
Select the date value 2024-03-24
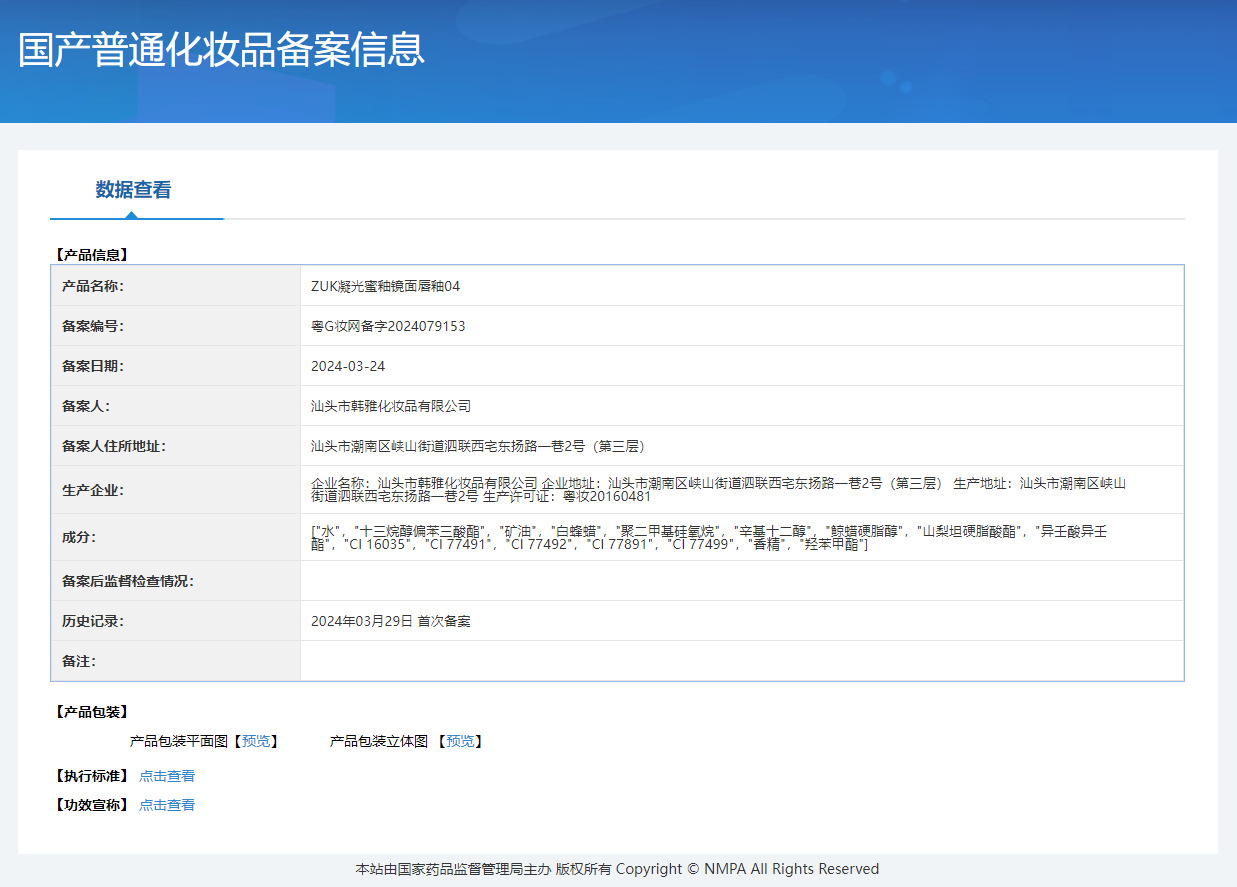coord(348,366)
